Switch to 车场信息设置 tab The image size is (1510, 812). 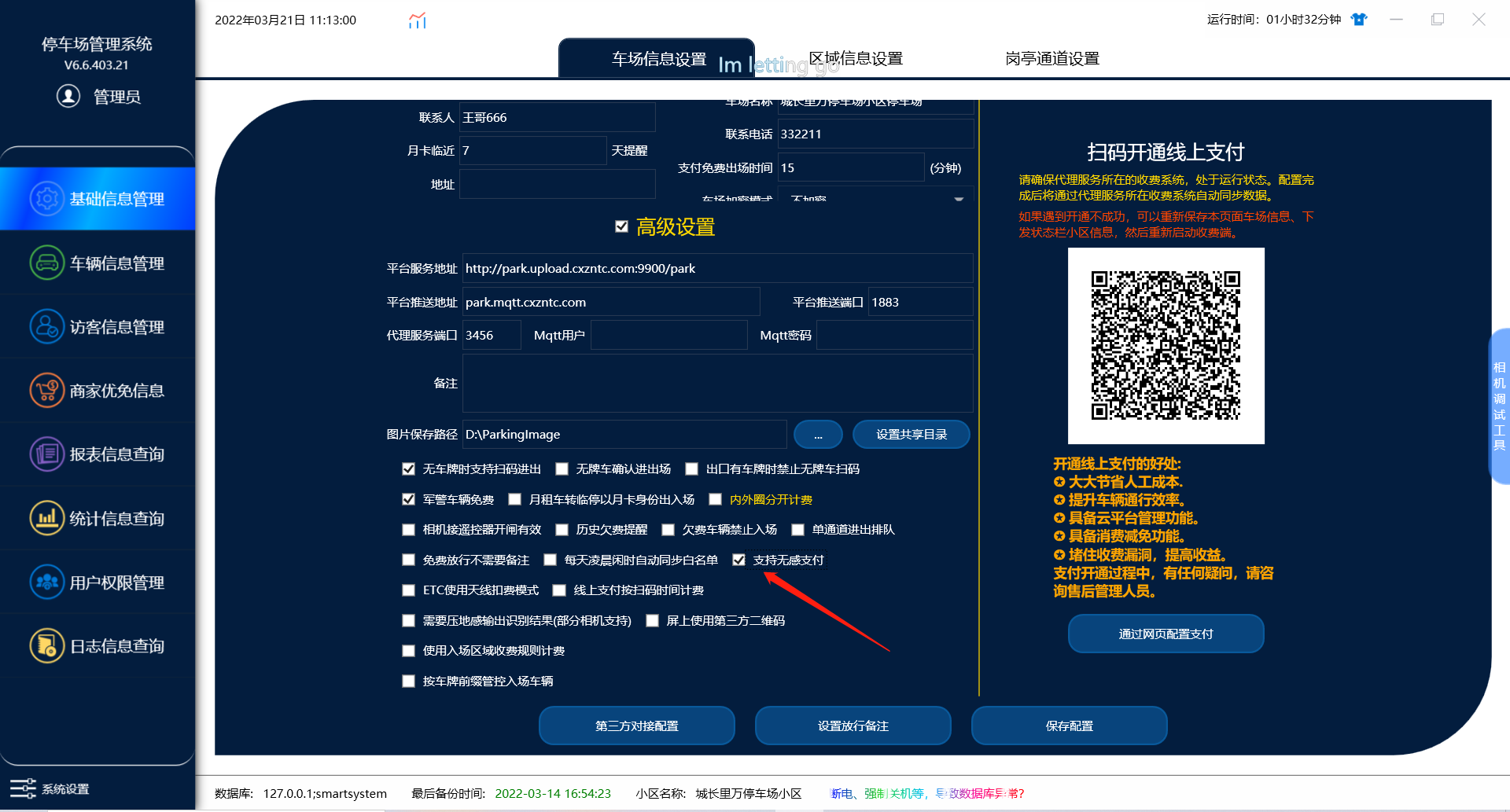pyautogui.click(x=658, y=59)
